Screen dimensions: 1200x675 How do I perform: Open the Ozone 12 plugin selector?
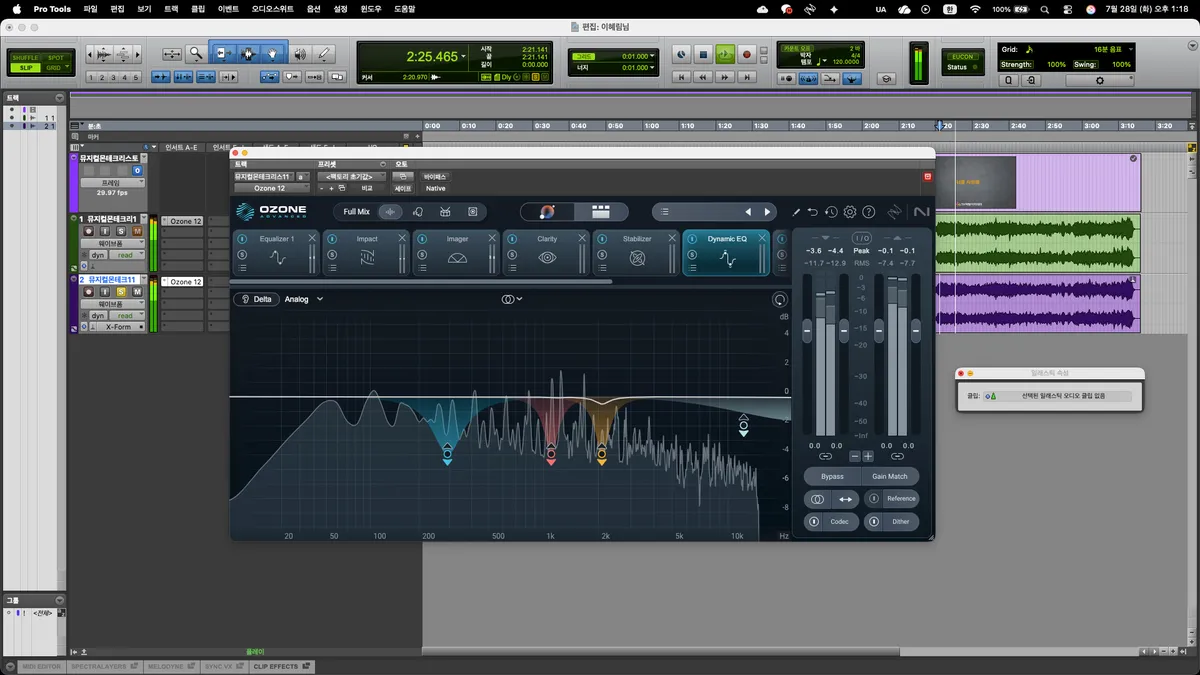click(271, 188)
